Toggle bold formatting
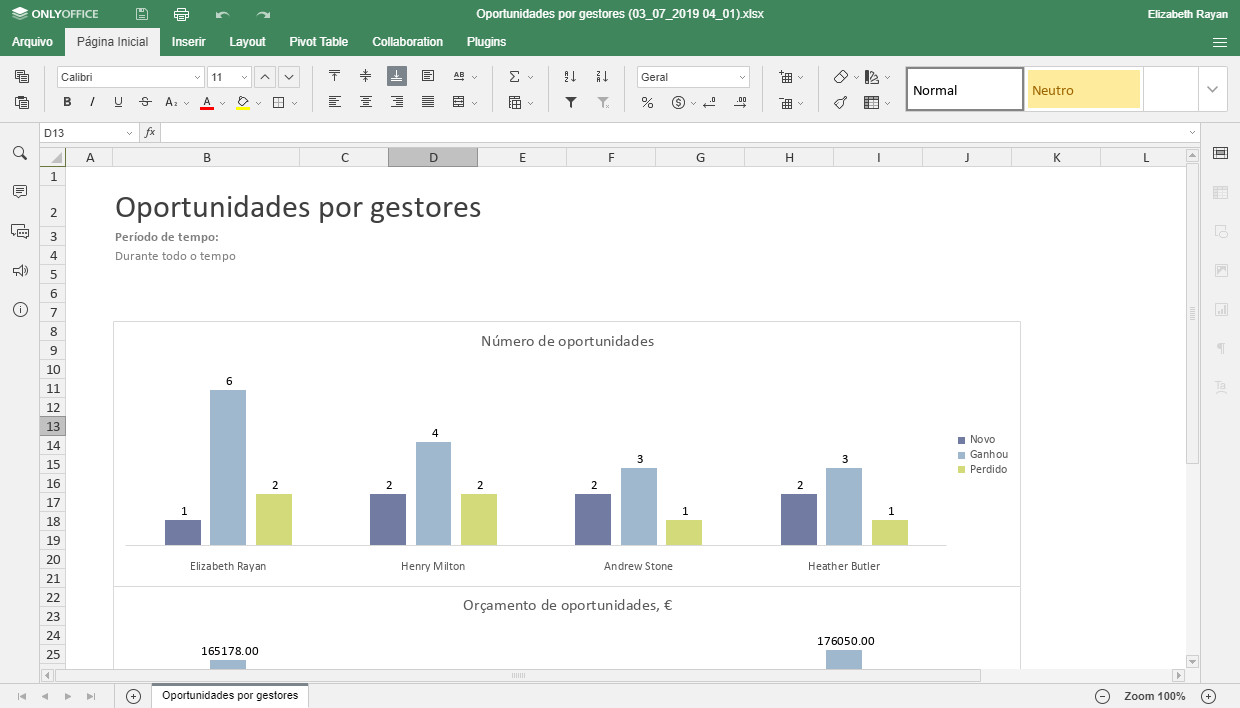1240x708 pixels. click(67, 102)
